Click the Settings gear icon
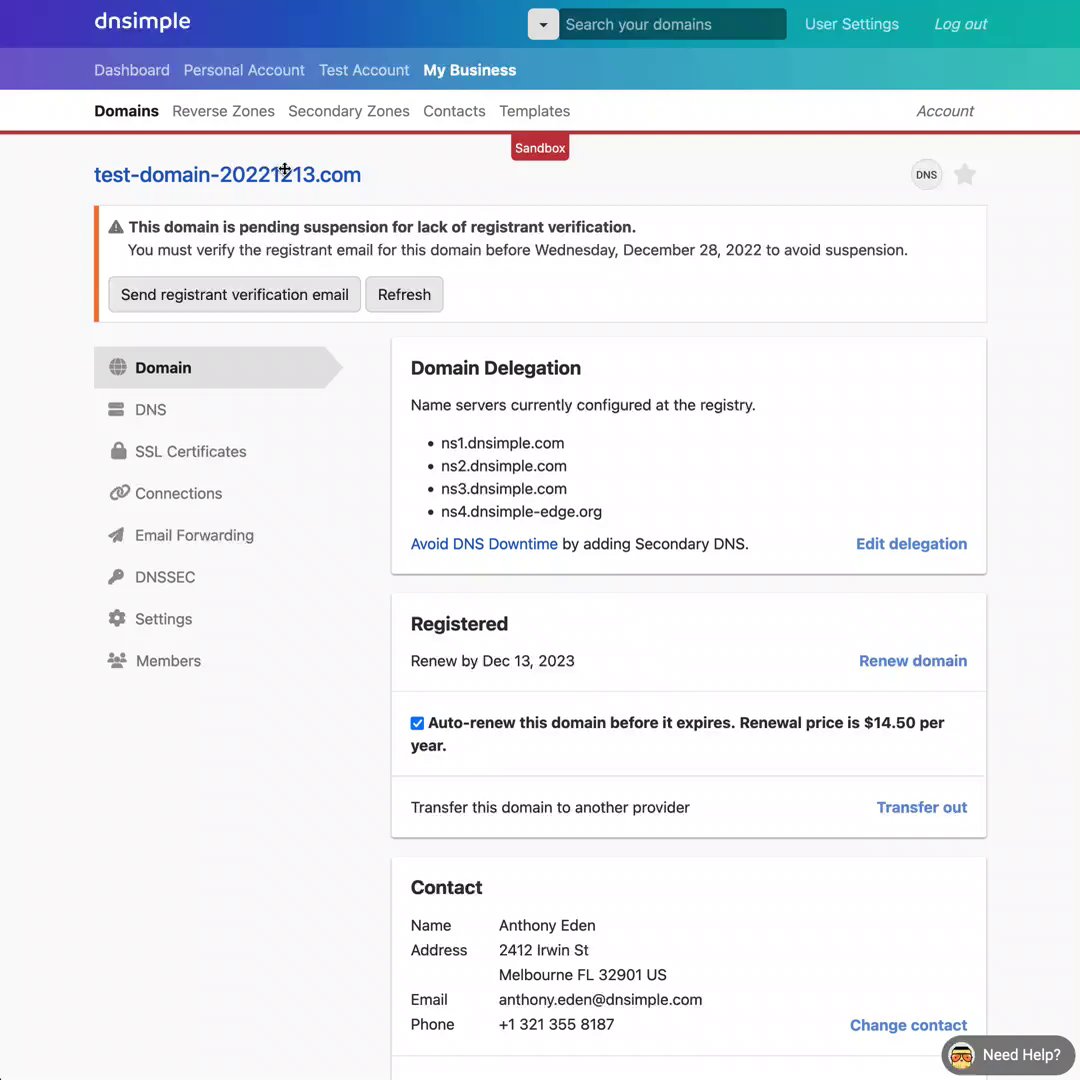This screenshot has width=1080, height=1080. point(117,619)
